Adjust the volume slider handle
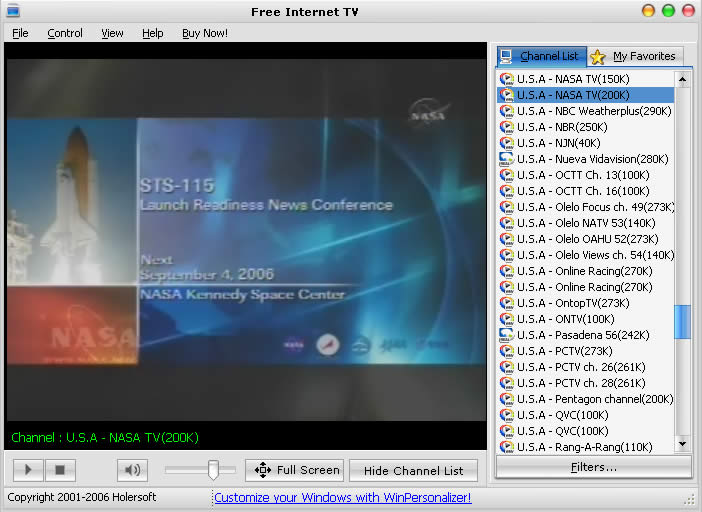The image size is (702, 512). click(x=213, y=469)
